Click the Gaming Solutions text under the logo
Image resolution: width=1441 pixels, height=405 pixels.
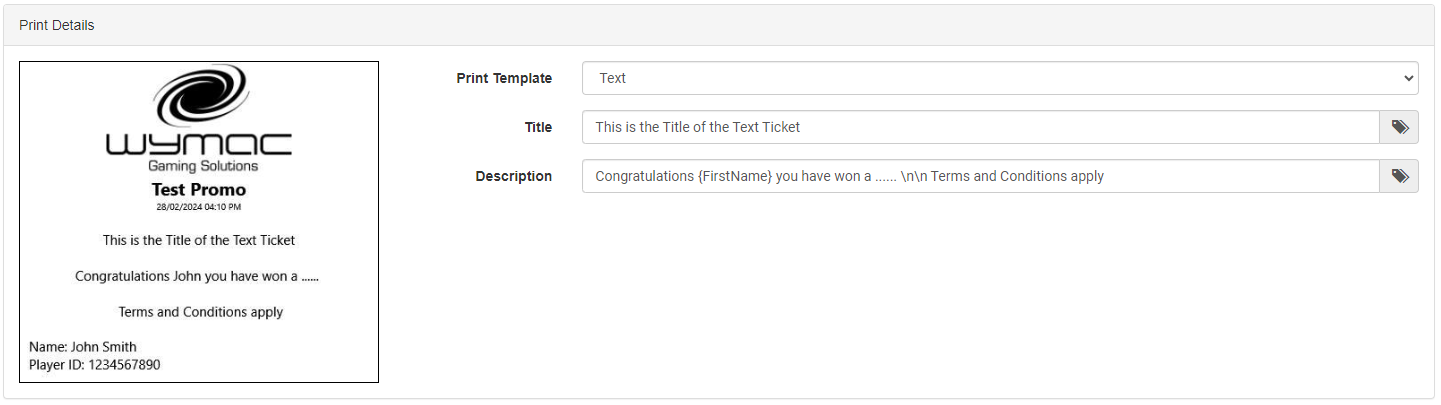click(203, 166)
